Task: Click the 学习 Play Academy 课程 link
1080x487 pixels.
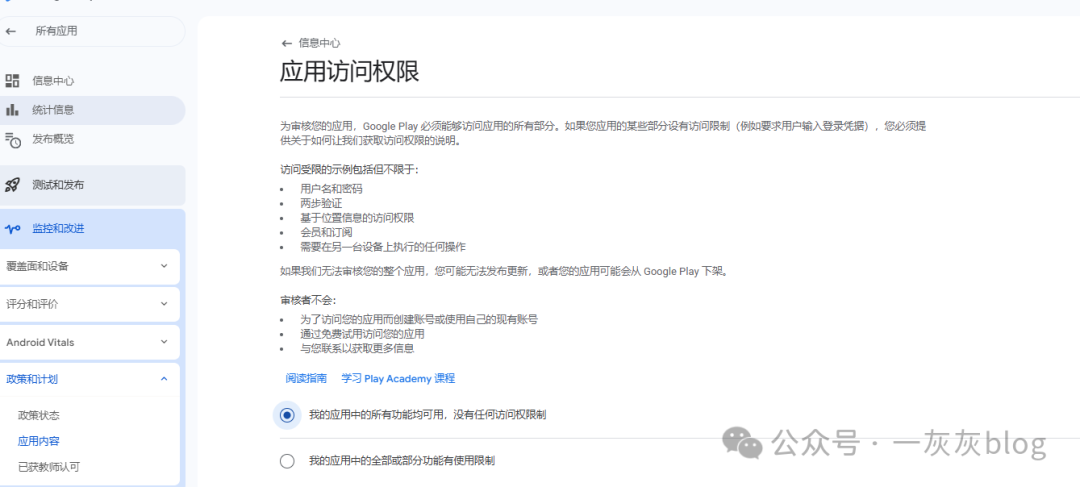Action: click(398, 378)
